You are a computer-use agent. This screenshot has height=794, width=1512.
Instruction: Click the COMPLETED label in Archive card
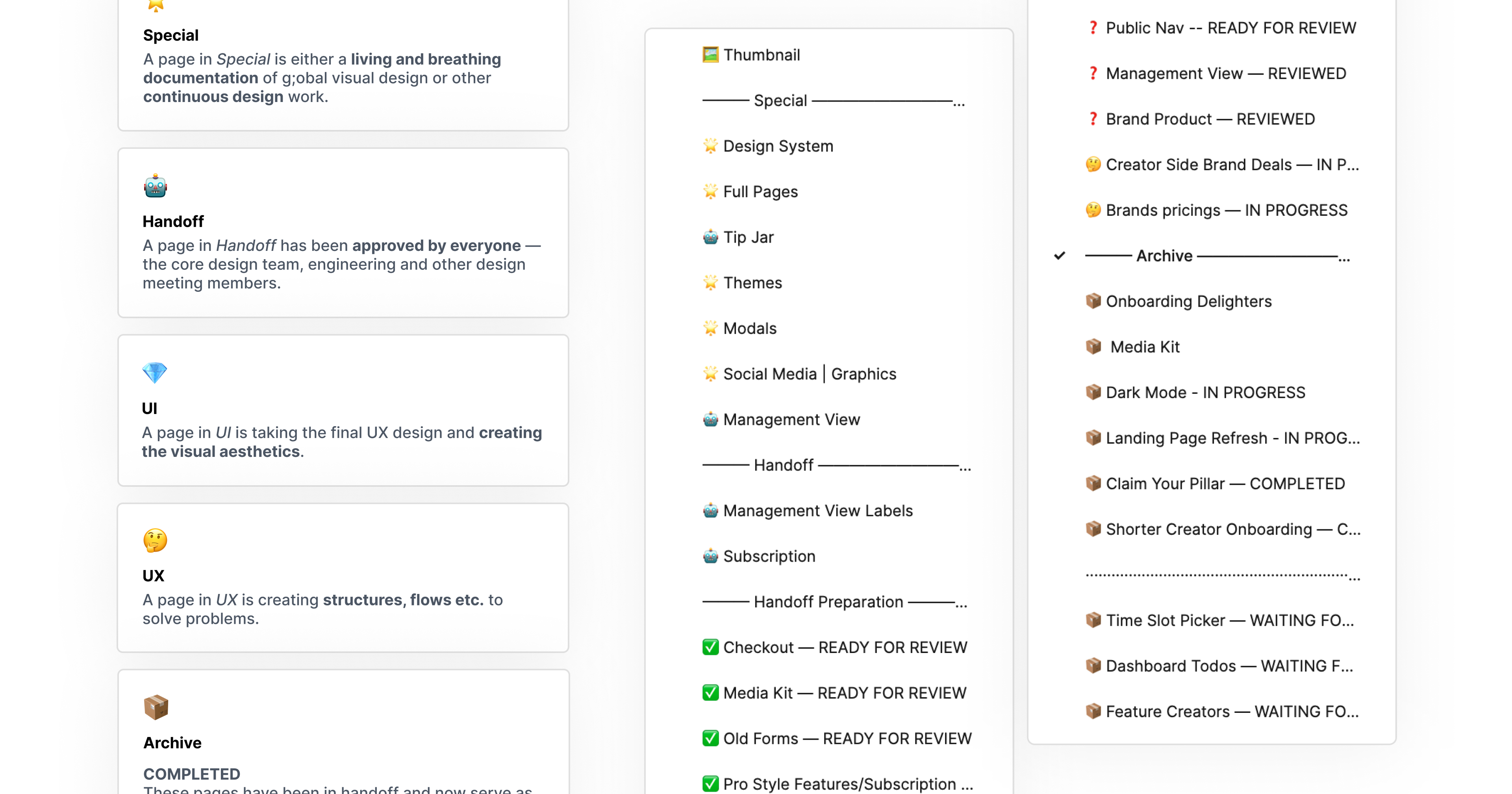[192, 774]
